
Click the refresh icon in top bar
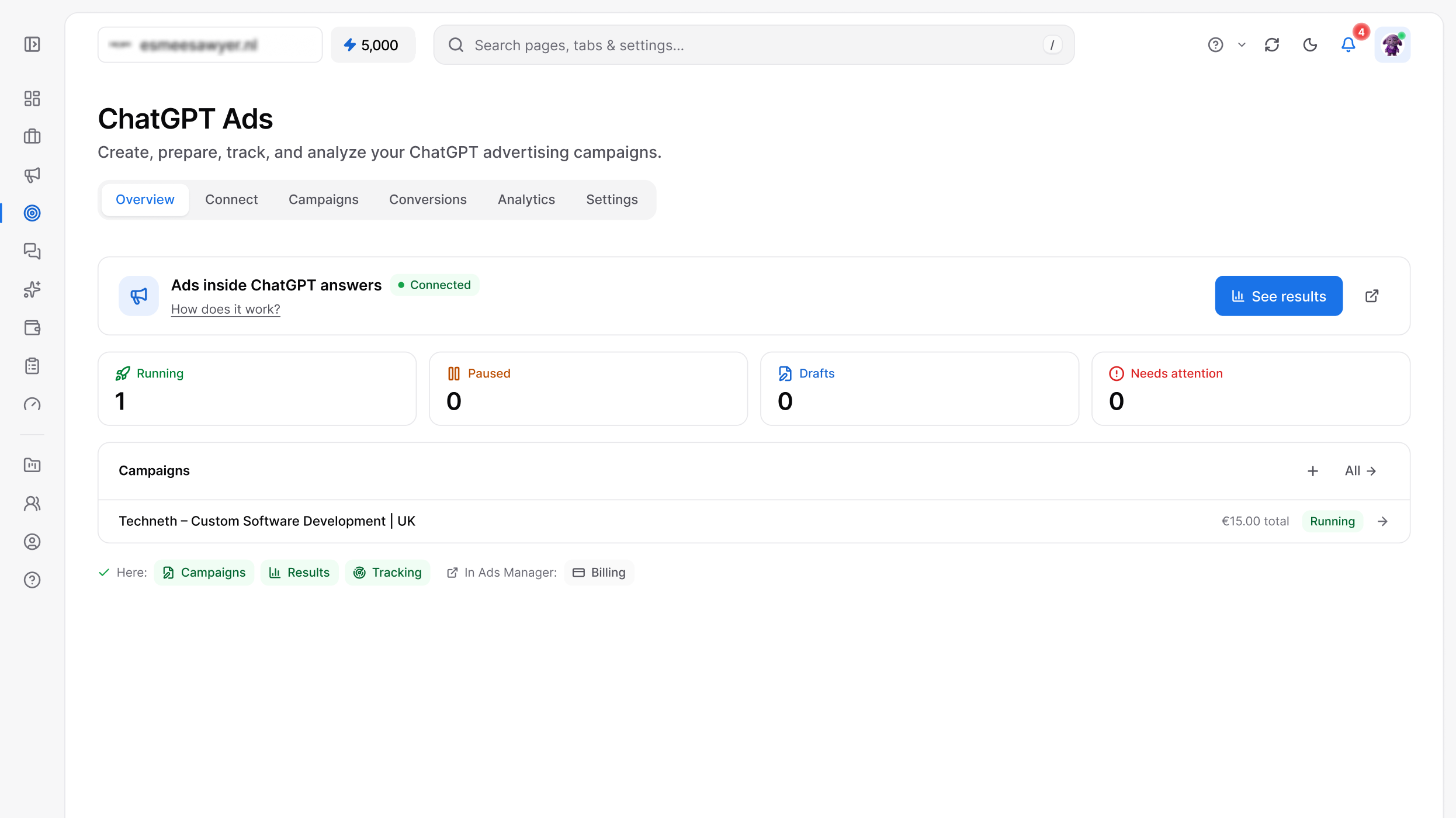tap(1272, 45)
